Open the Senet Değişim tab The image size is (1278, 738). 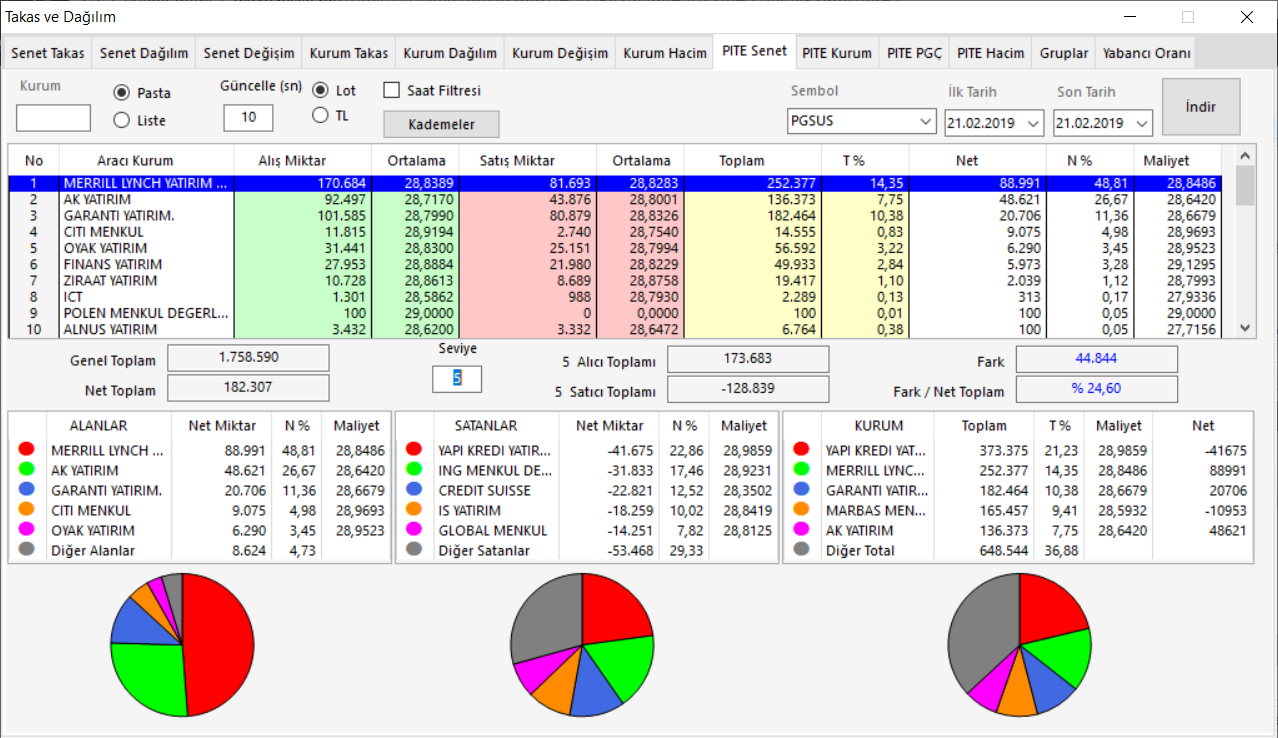point(249,53)
